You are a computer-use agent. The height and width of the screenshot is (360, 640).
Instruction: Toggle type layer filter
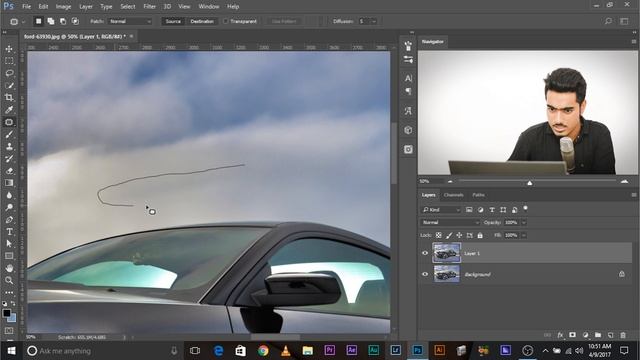point(492,210)
